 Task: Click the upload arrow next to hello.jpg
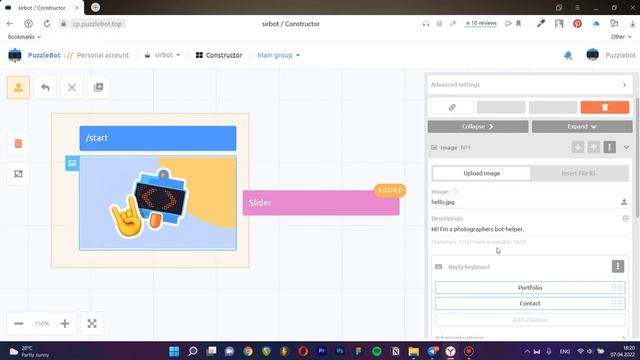click(x=624, y=202)
